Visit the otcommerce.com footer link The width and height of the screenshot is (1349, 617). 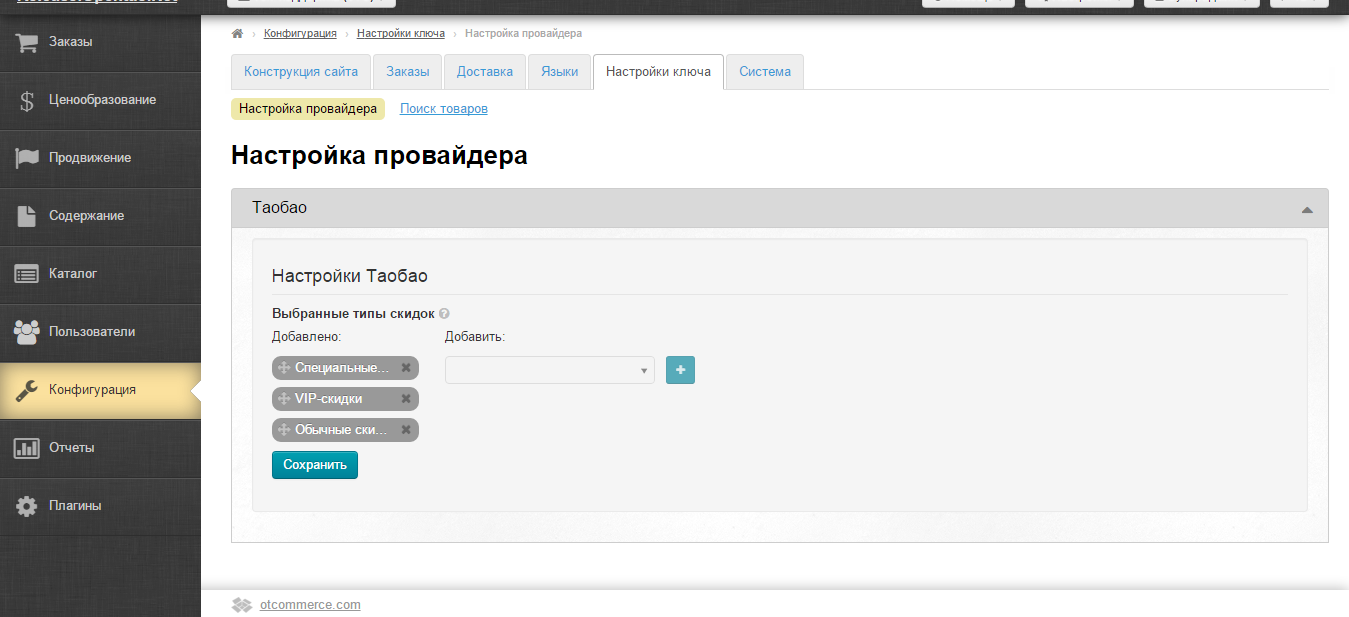click(310, 605)
